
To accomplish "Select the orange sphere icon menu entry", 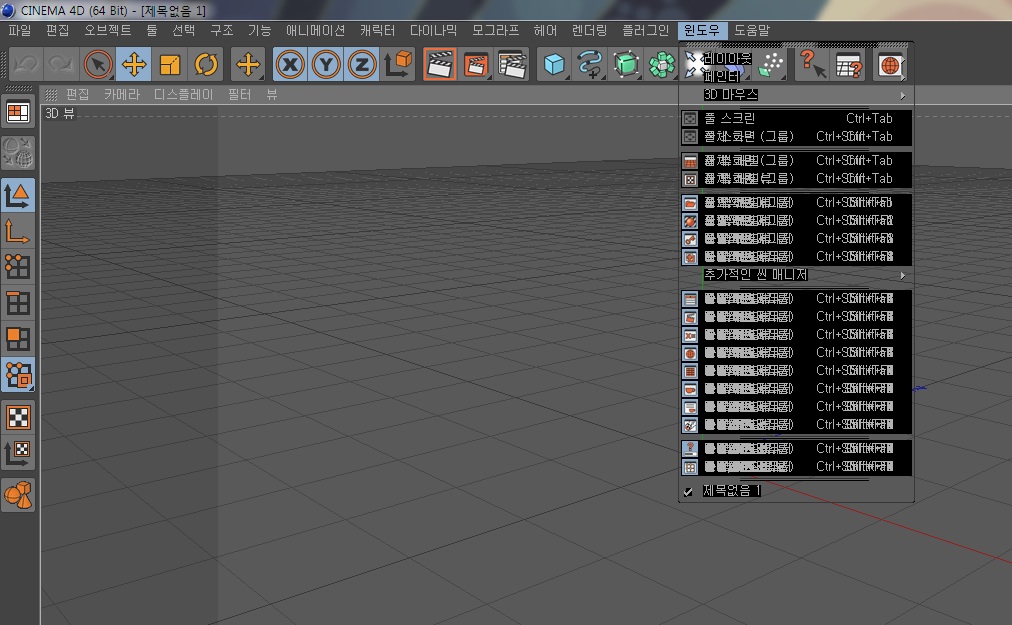I will (x=796, y=221).
